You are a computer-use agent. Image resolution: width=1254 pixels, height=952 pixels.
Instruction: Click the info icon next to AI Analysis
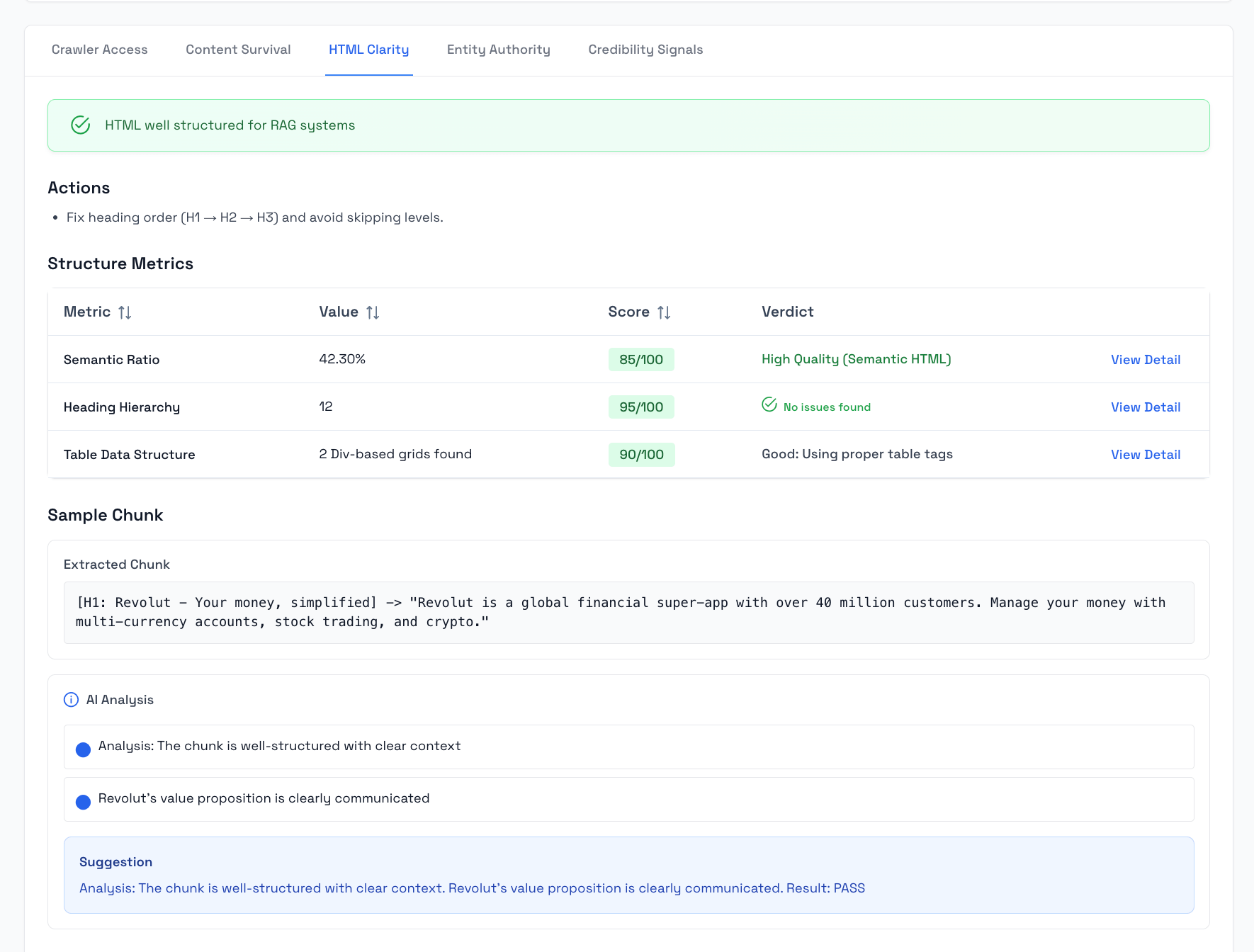[x=70, y=699]
